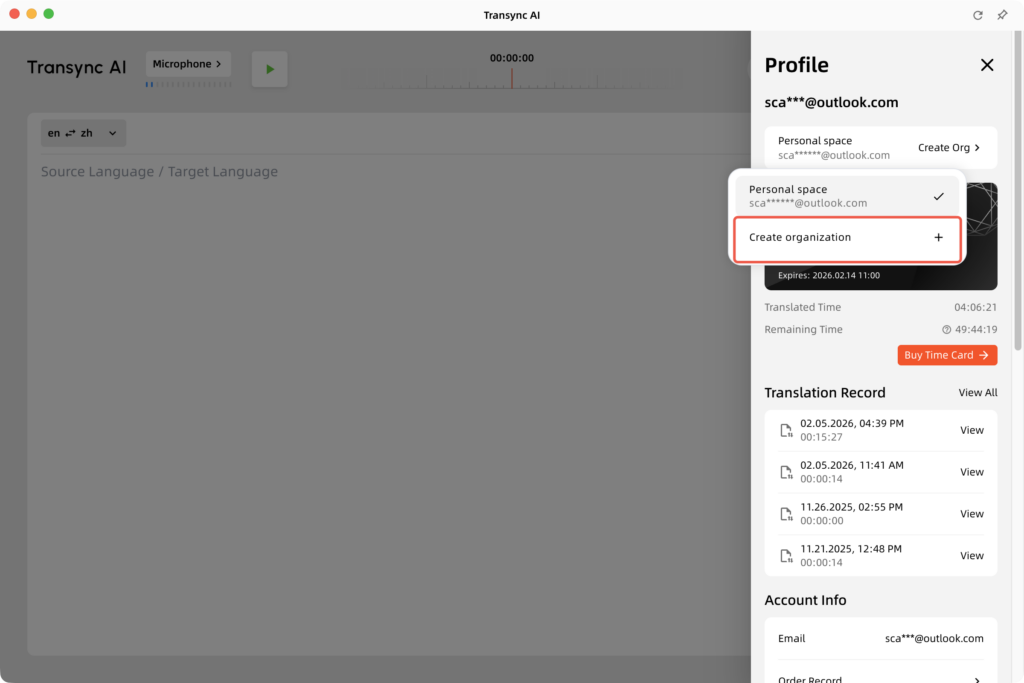This screenshot has height=683, width=1024.
Task: Open the Microphone selector
Action: [188, 65]
